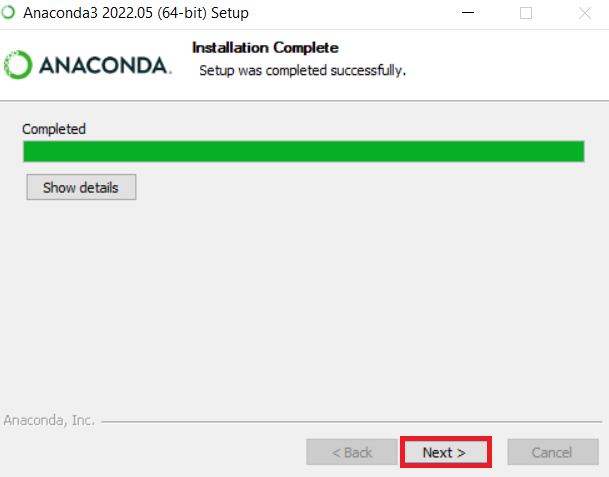Click the Show details button

point(81,187)
